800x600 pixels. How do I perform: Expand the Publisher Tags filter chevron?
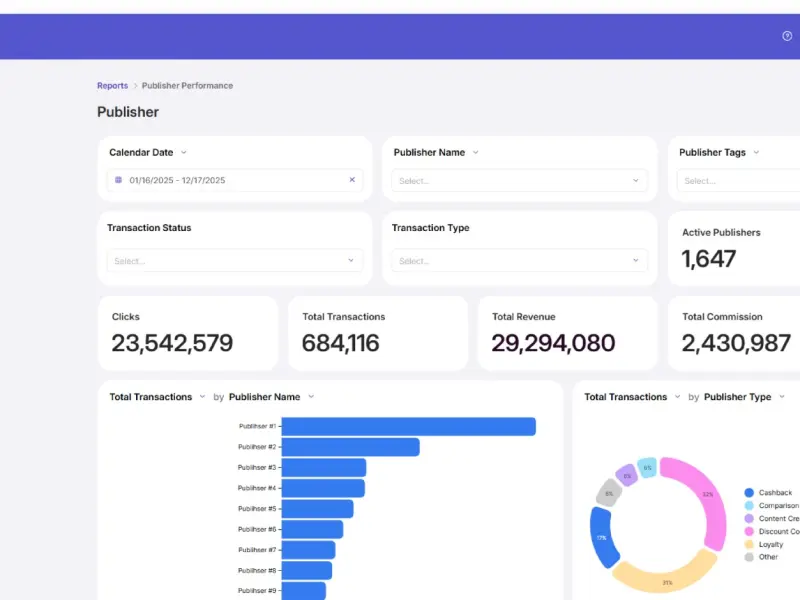coord(756,152)
